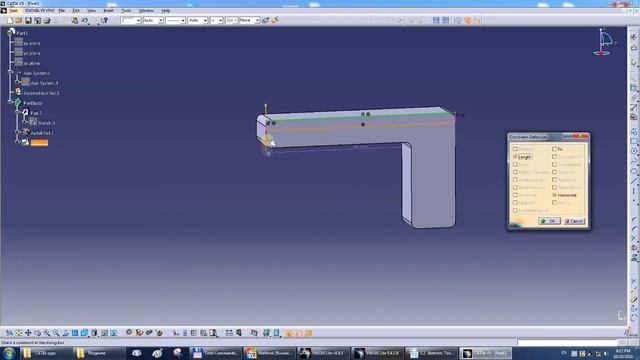Screen dimensions: 640x360
Task: Select Part1 root in specification tree
Action: click(x=22, y=33)
